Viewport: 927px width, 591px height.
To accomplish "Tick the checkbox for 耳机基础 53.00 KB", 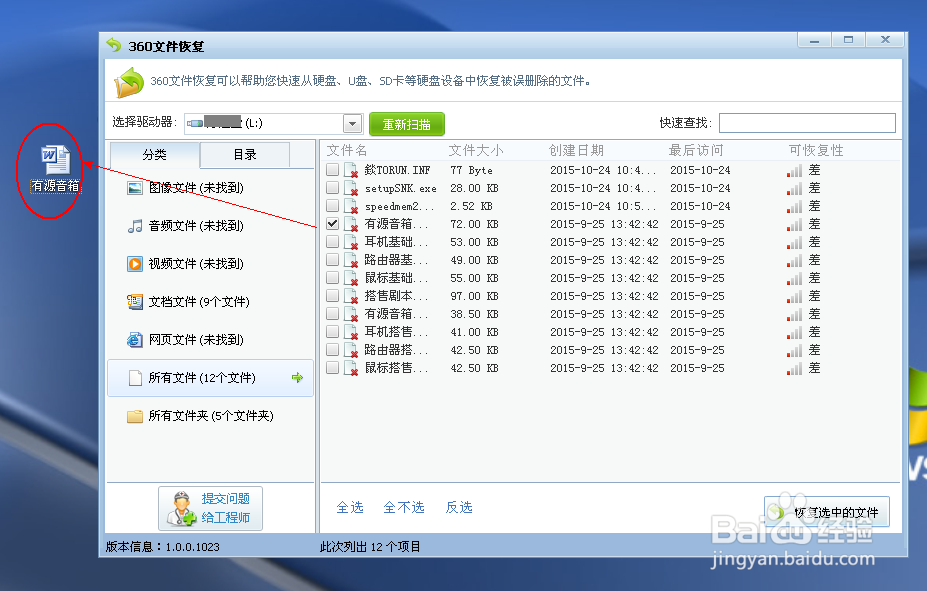I will tap(332, 242).
